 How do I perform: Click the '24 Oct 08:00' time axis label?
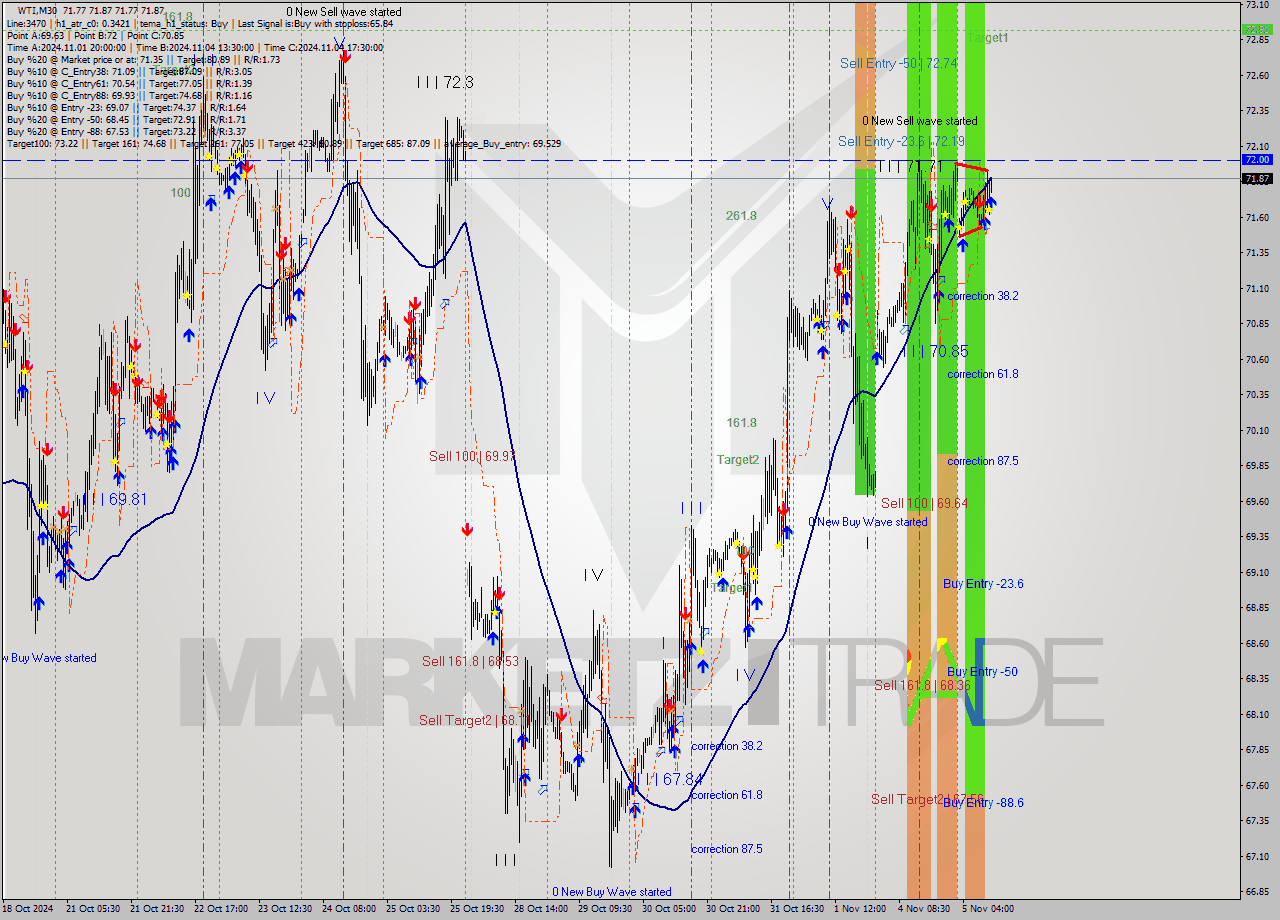click(349, 909)
